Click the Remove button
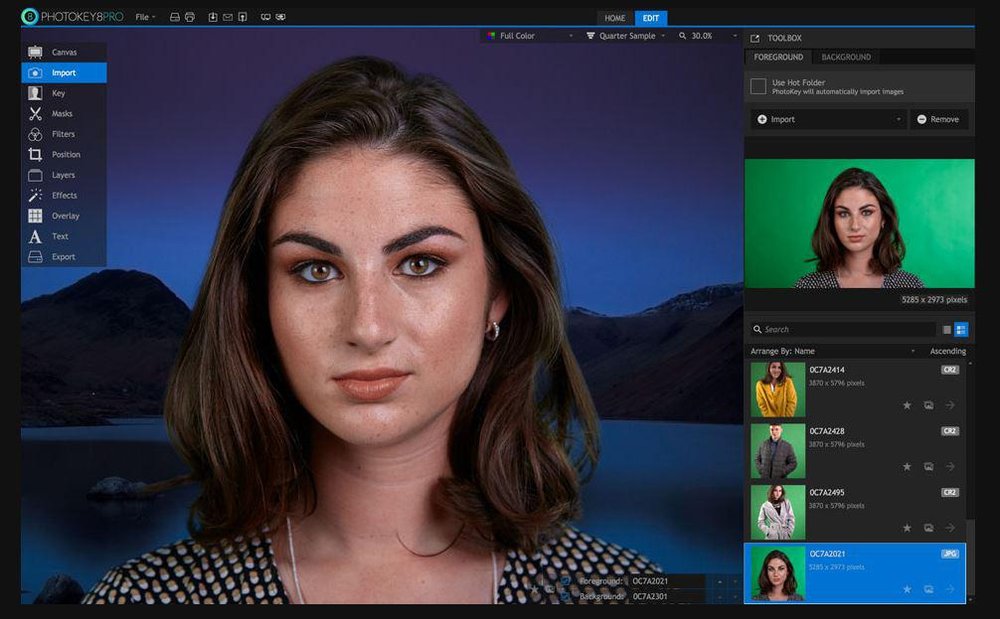 pos(939,119)
